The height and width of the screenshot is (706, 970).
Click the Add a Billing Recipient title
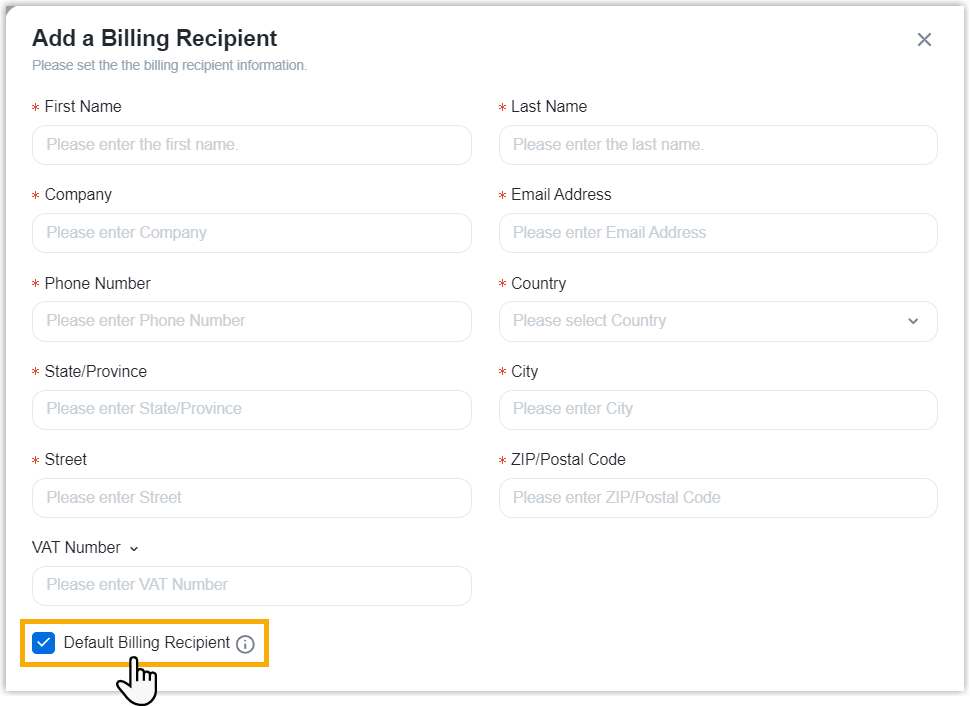point(154,39)
